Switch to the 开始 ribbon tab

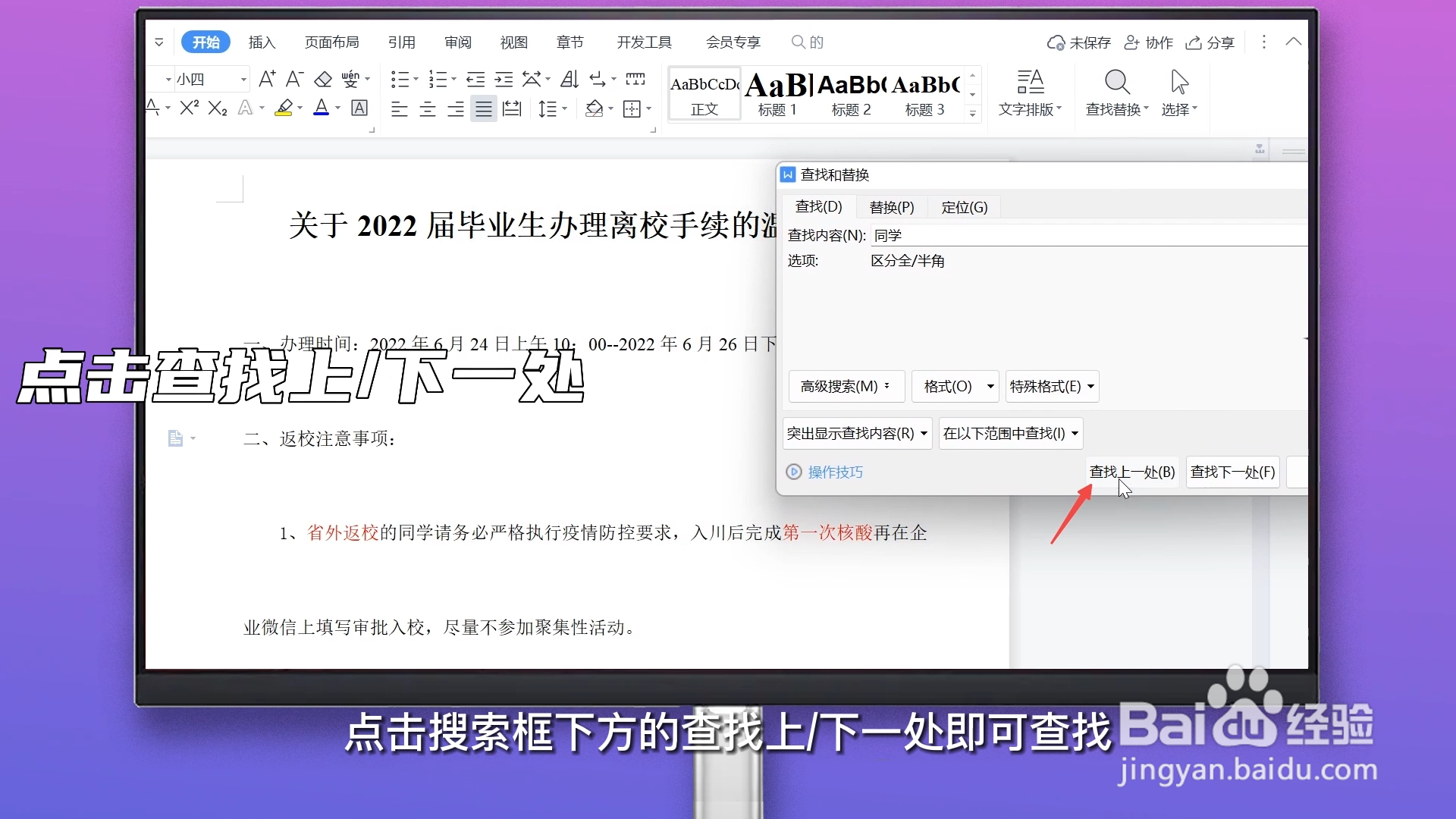click(x=206, y=42)
